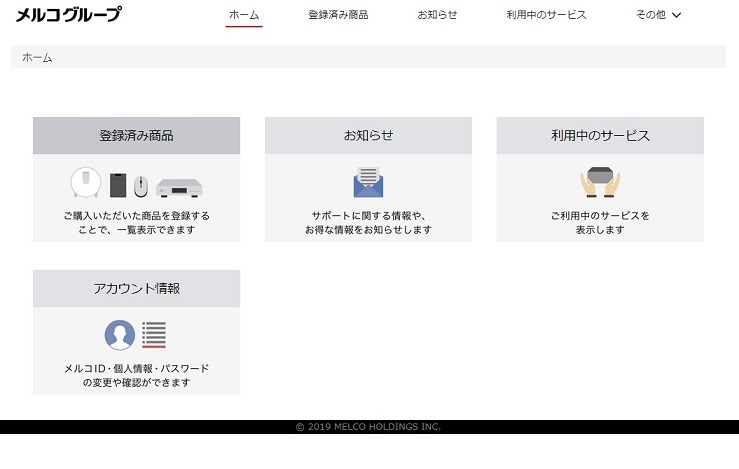Click the list lines icon beside avatar
739x469 pixels.
[x=154, y=335]
